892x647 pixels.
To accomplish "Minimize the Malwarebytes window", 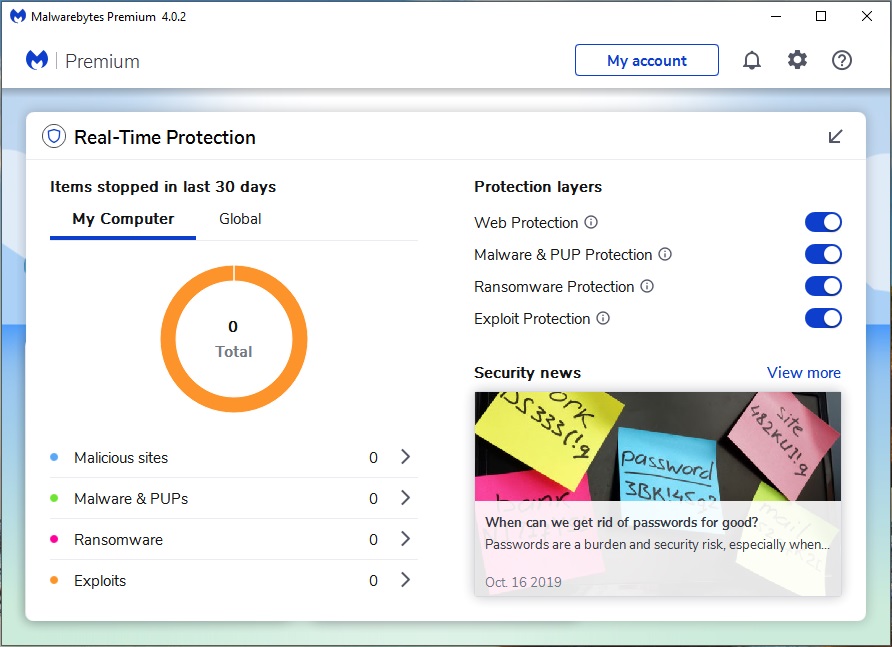I will tap(775, 17).
